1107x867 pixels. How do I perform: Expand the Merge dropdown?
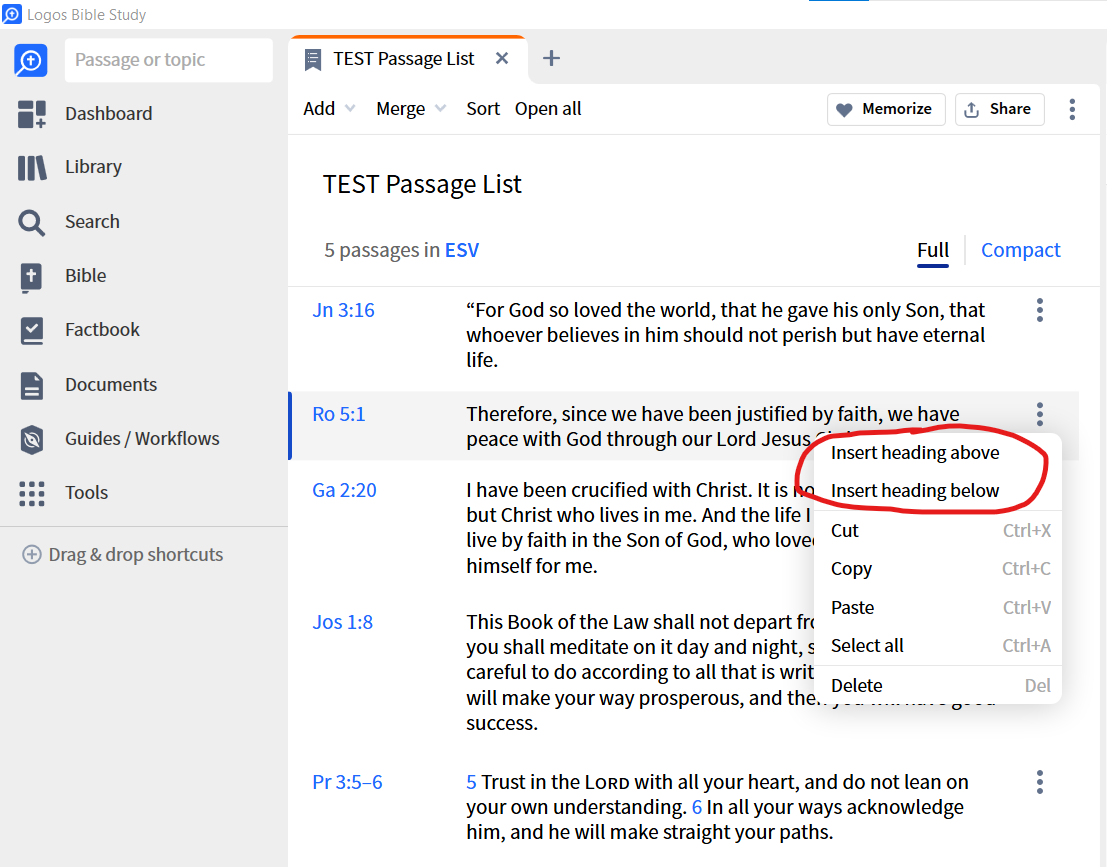pyautogui.click(x=411, y=109)
